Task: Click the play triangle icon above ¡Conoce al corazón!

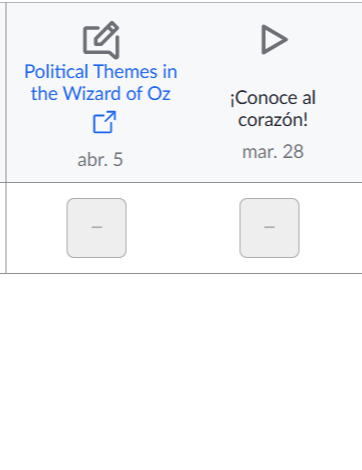Action: 274,39
